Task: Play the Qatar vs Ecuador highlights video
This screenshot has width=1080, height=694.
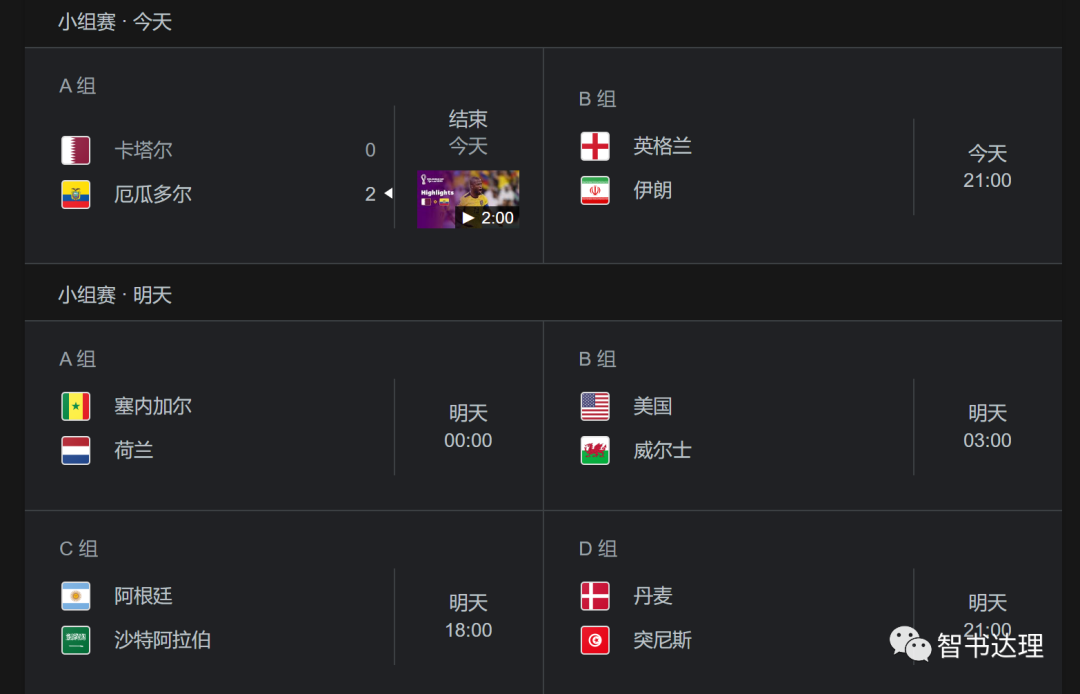Action: [x=468, y=199]
